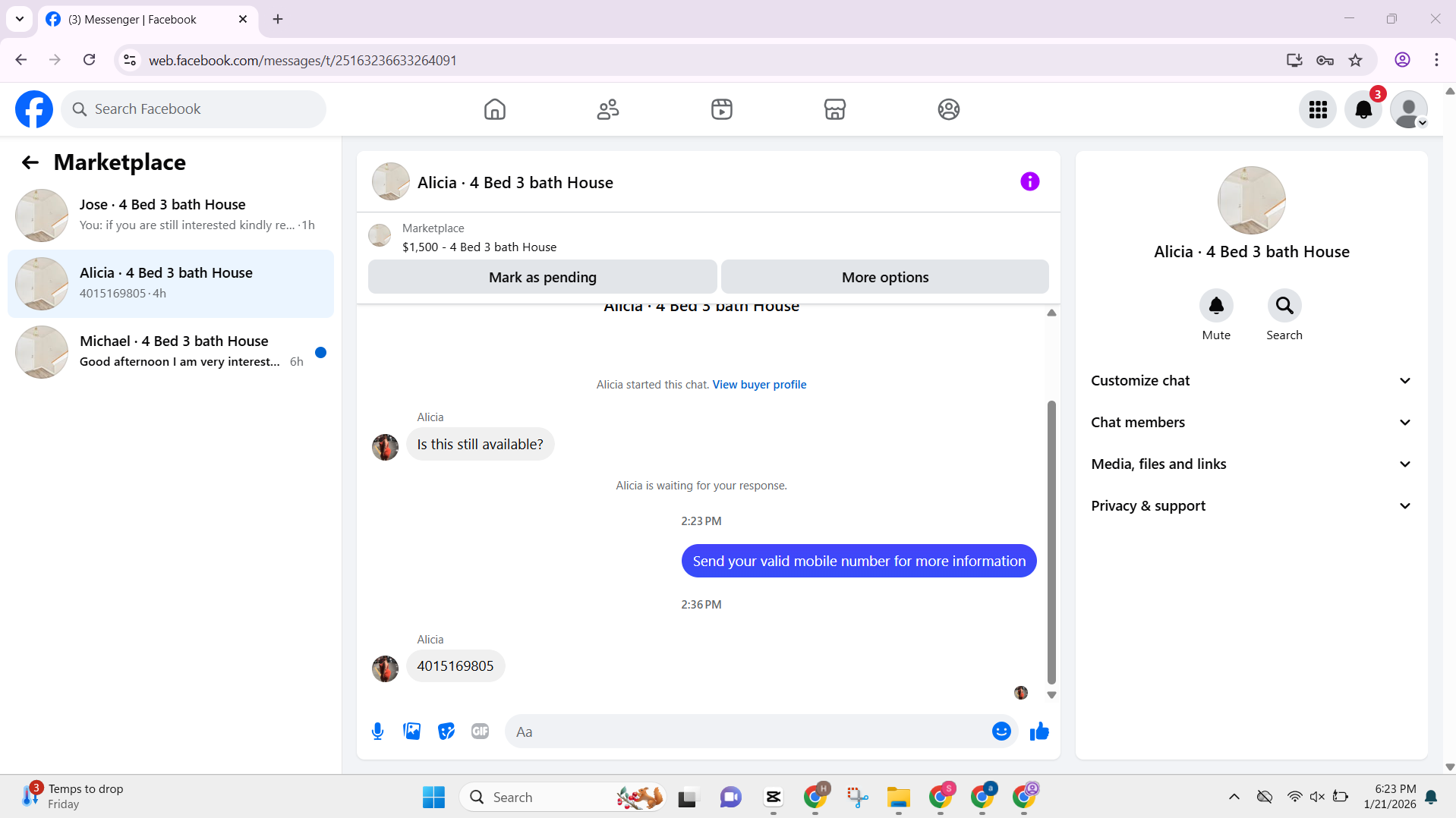The image size is (1456, 818).
Task: Click Mark as pending button
Action: coord(543,277)
